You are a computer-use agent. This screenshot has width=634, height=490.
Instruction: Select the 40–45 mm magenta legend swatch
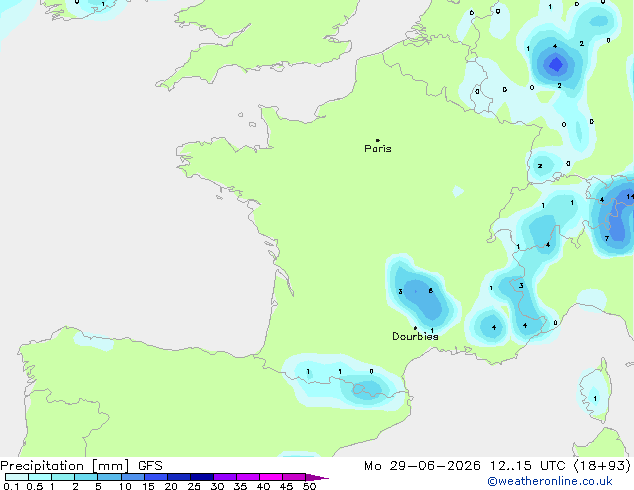[x=271, y=477]
